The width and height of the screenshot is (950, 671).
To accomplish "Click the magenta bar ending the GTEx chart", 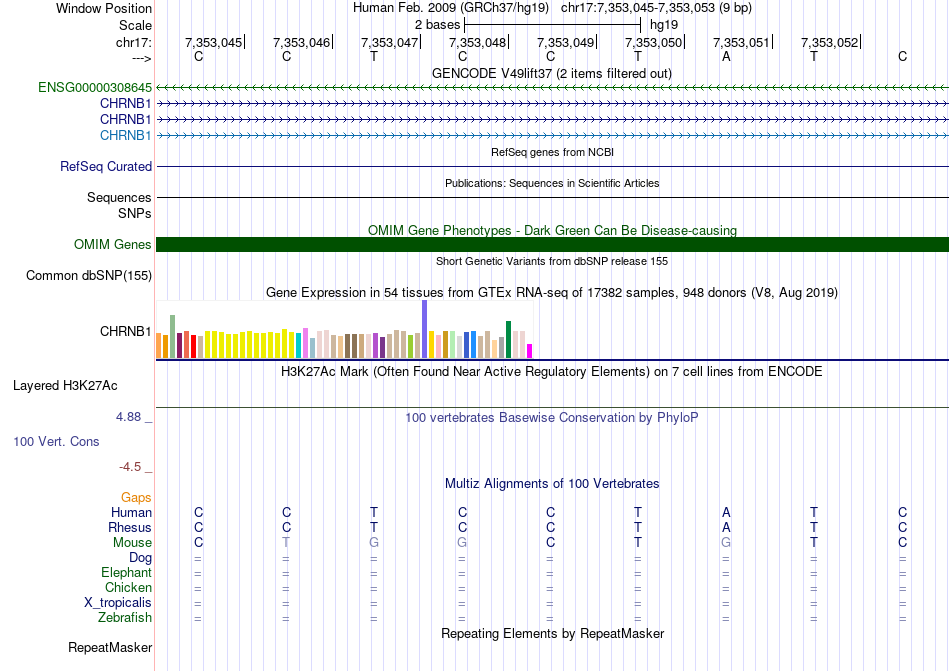I will (530, 350).
